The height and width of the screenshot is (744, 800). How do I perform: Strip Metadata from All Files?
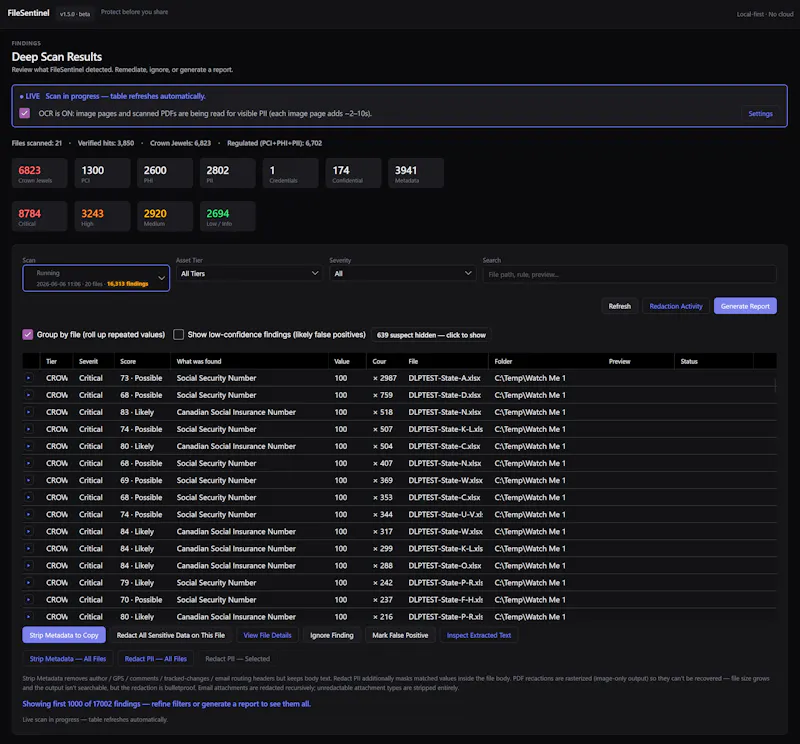point(68,659)
